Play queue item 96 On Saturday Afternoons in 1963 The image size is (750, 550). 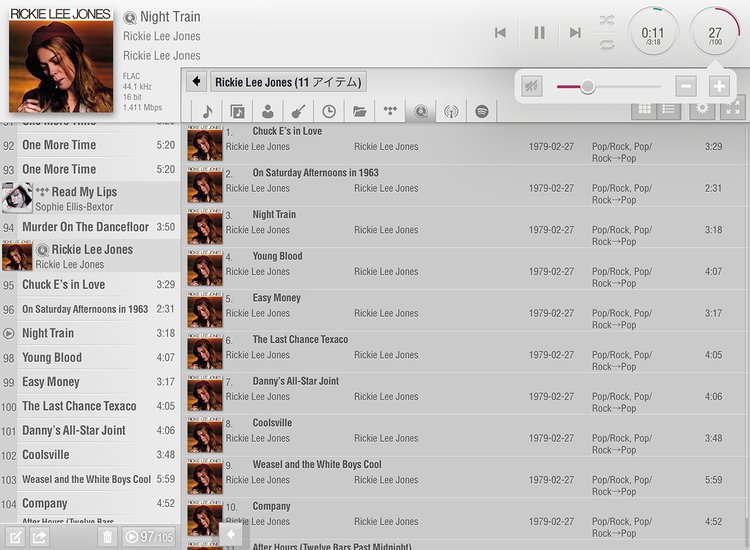pos(89,309)
